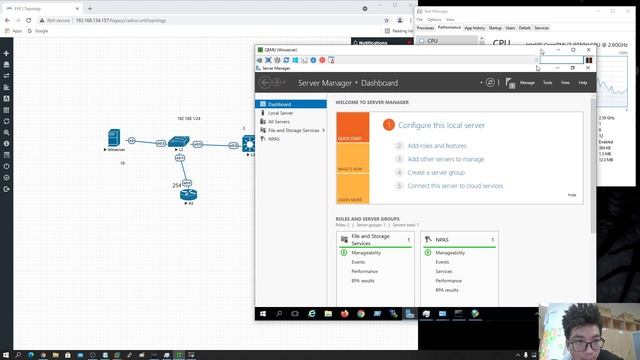Image resolution: width=640 pixels, height=360 pixels.
Task: Select Dashboard in Server Manager sidebar
Action: pos(291,104)
